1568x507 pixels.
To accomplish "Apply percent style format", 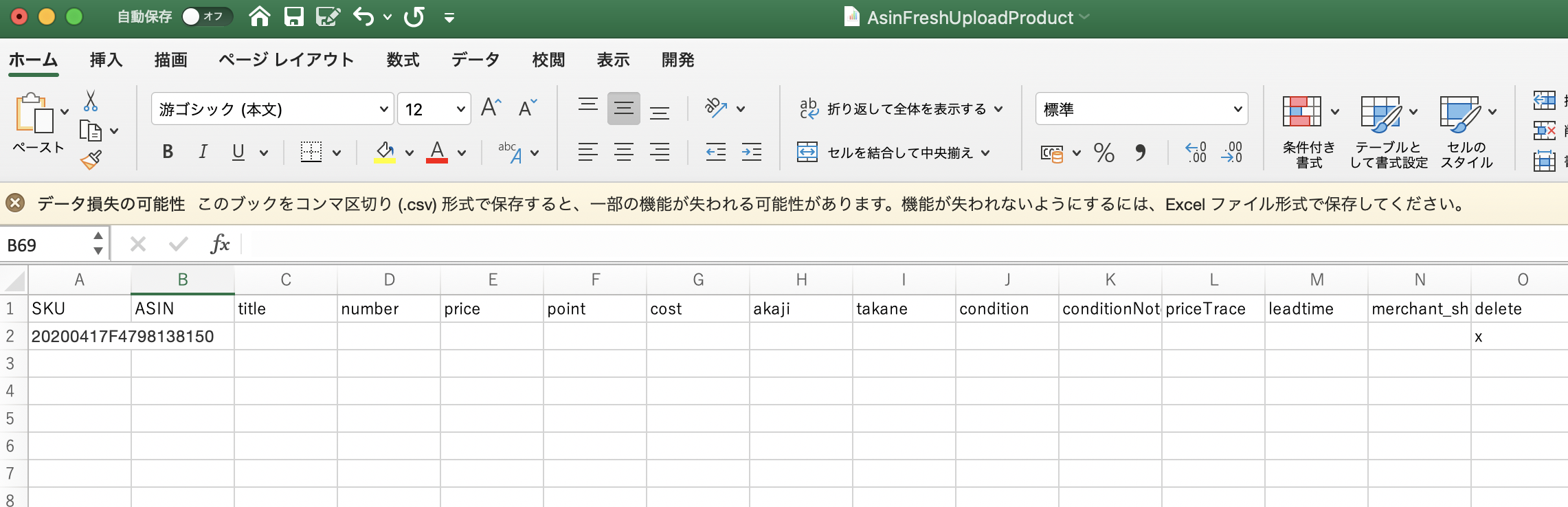I will (x=1104, y=152).
